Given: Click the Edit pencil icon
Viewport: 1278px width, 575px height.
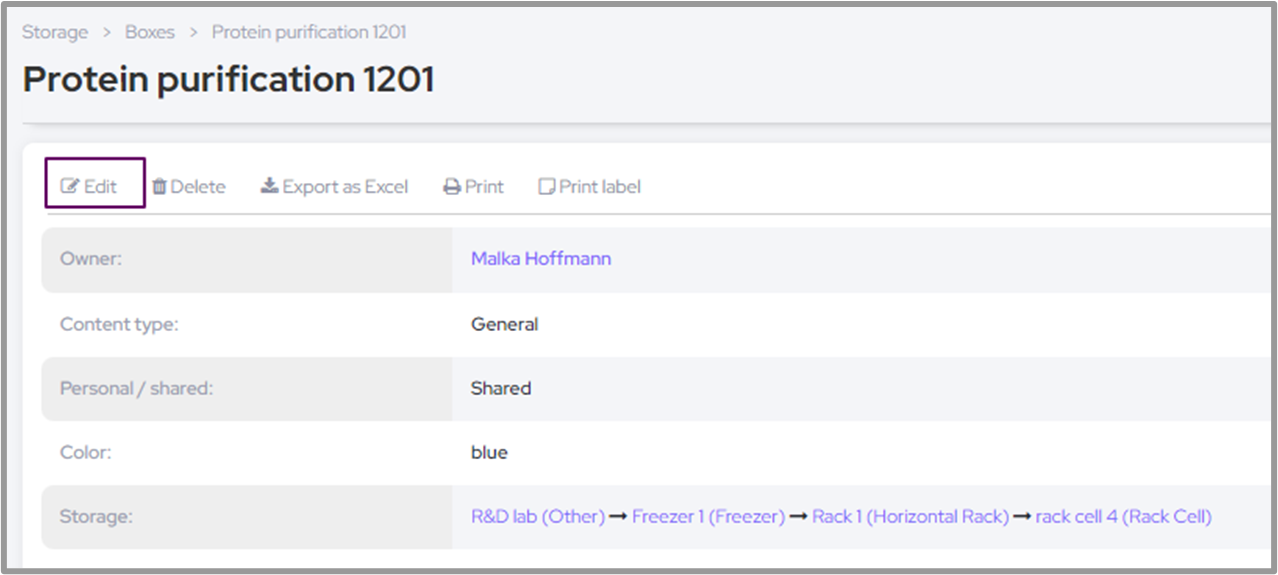Looking at the screenshot, I should (x=70, y=187).
